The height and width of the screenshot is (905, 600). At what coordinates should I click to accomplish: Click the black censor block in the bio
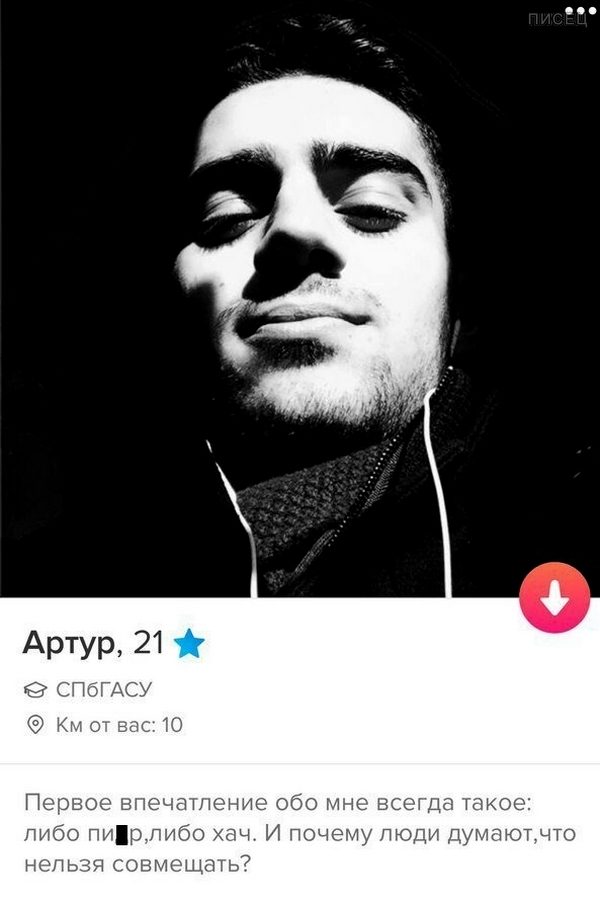click(122, 835)
